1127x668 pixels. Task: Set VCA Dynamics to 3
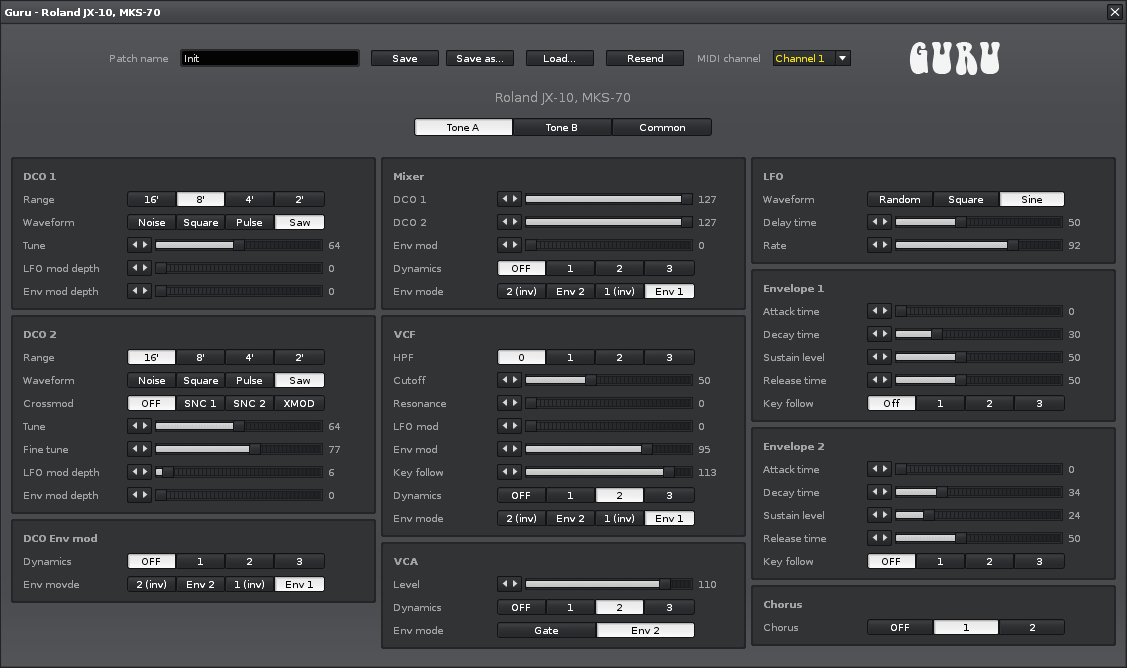tap(669, 608)
